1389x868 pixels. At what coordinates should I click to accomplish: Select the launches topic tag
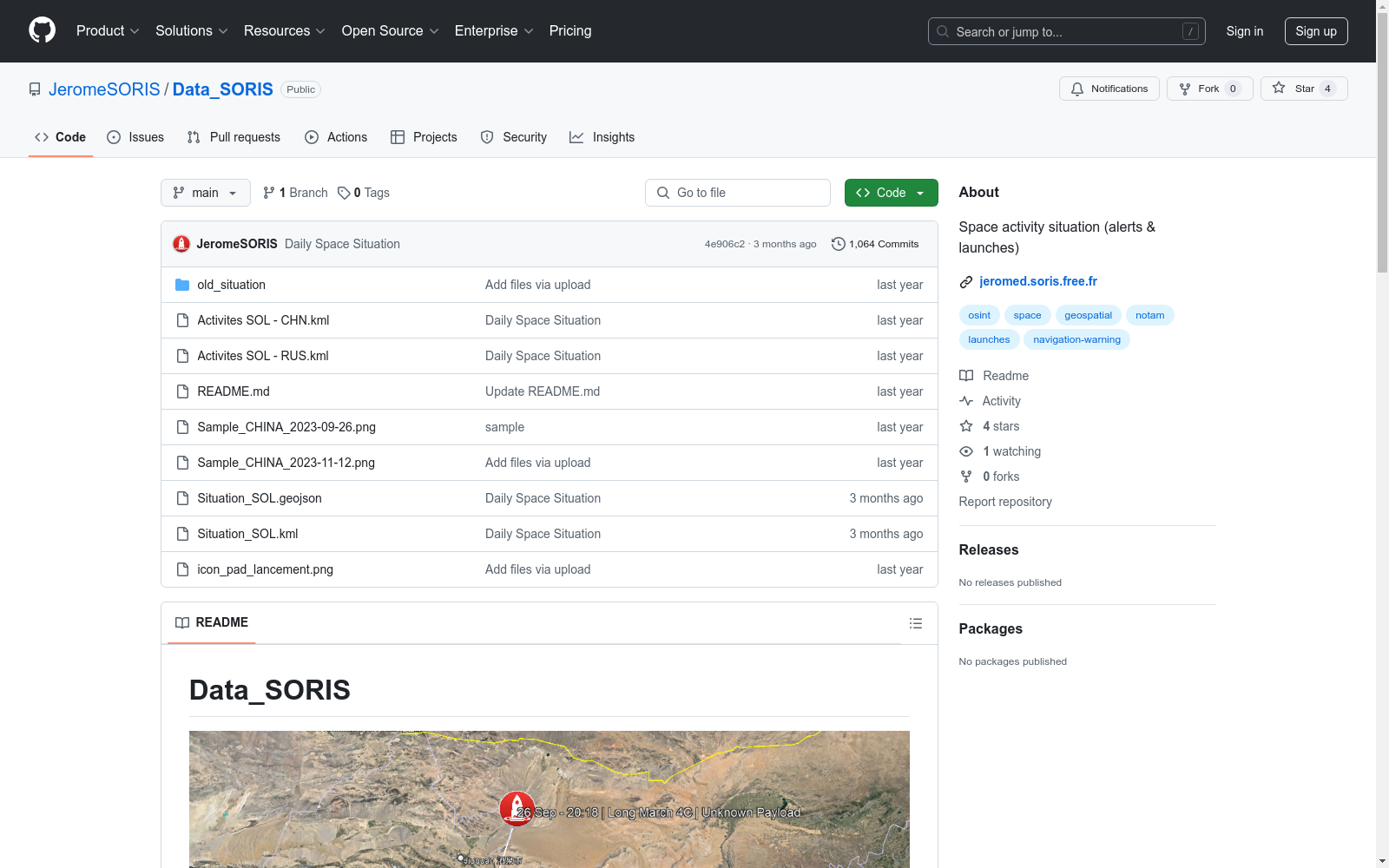989,339
